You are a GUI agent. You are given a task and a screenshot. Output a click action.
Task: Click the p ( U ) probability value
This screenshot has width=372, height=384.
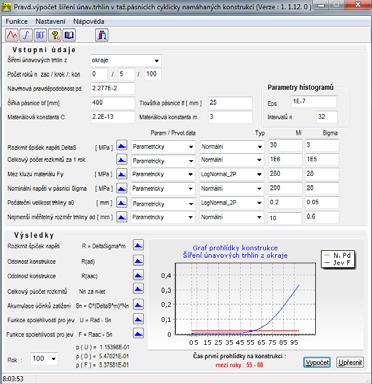(x=102, y=347)
